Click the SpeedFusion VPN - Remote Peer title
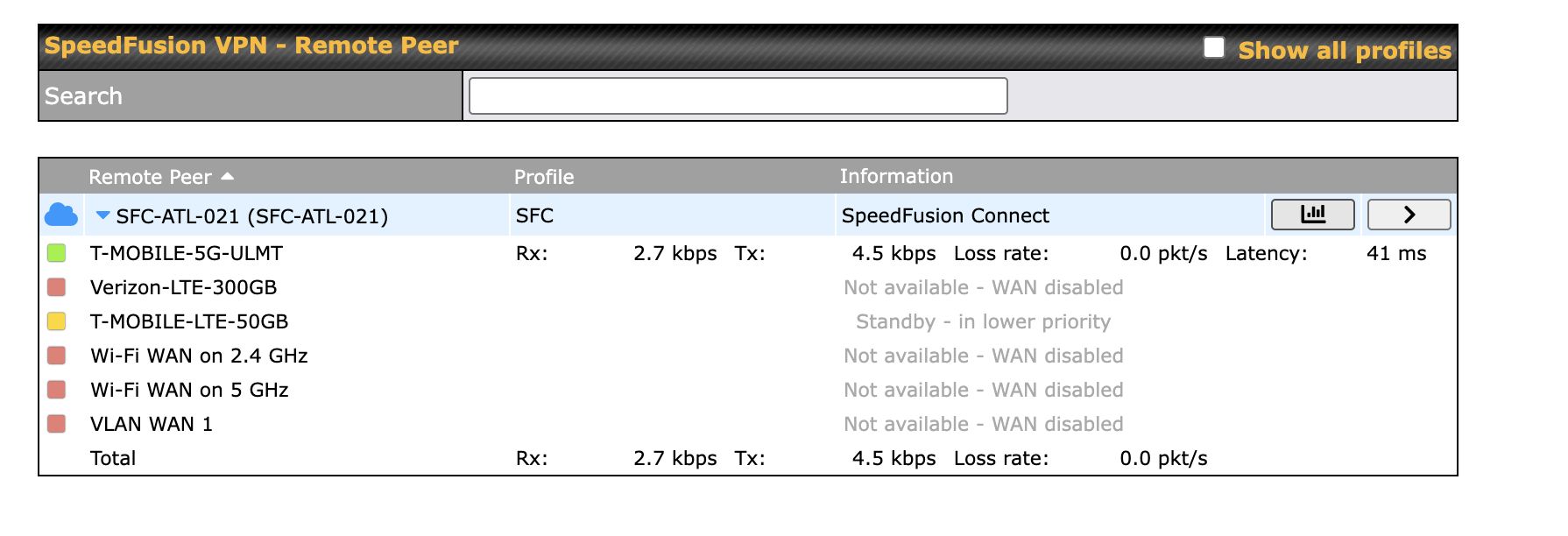The image size is (1568, 536). click(x=251, y=46)
